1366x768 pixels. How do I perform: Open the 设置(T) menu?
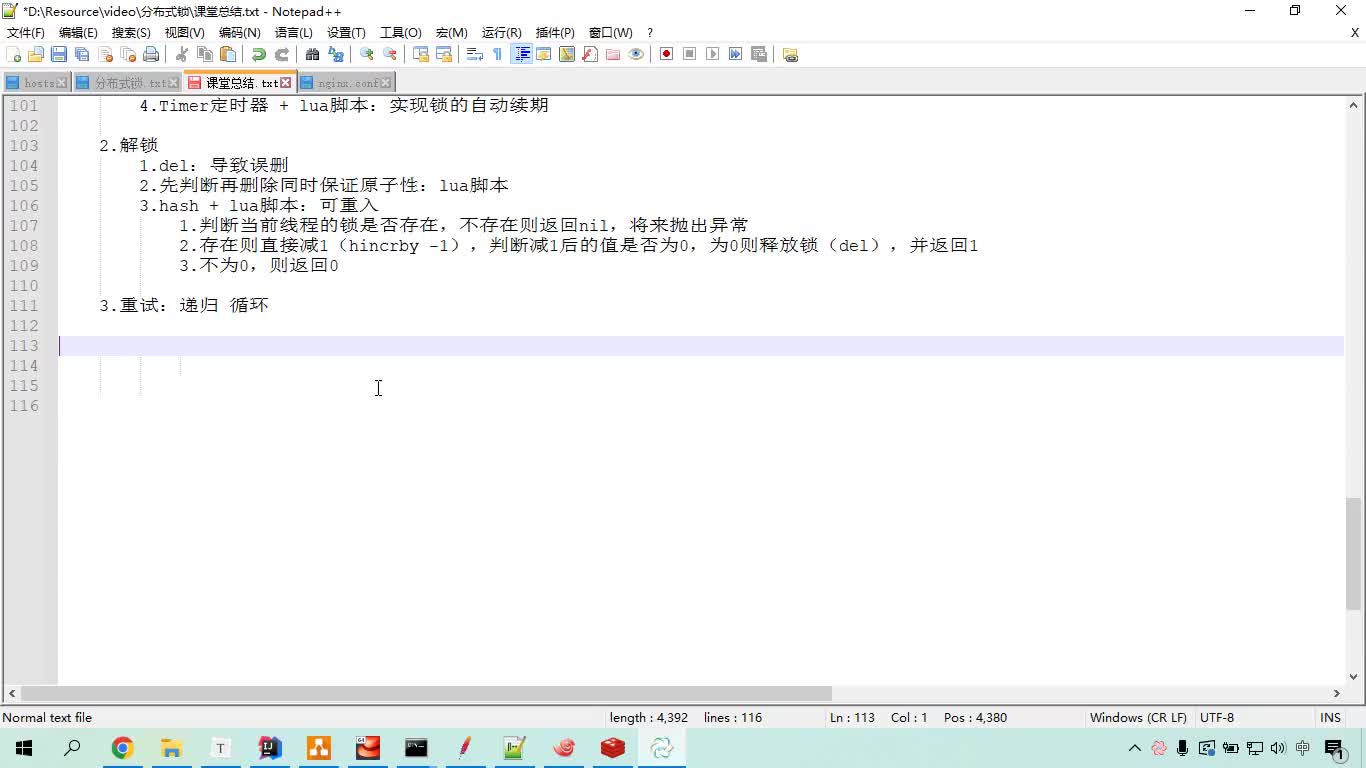[346, 33]
